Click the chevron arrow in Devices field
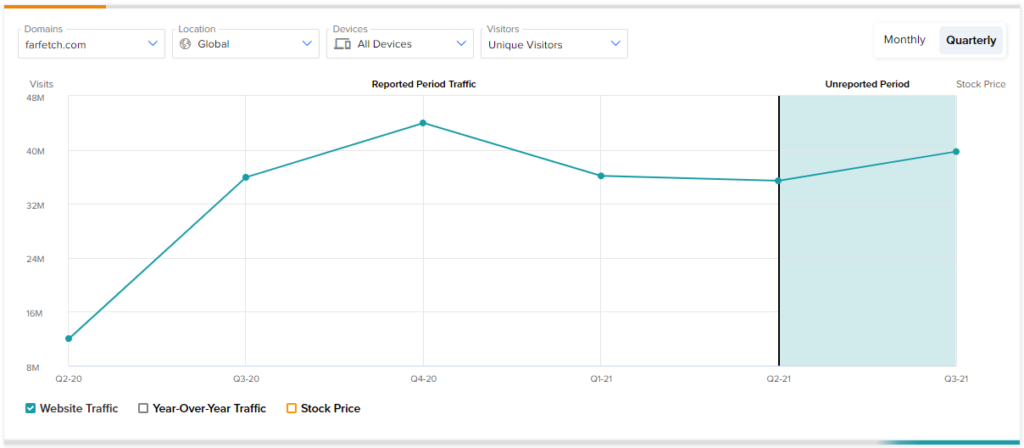The width and height of the screenshot is (1024, 448). click(x=461, y=44)
